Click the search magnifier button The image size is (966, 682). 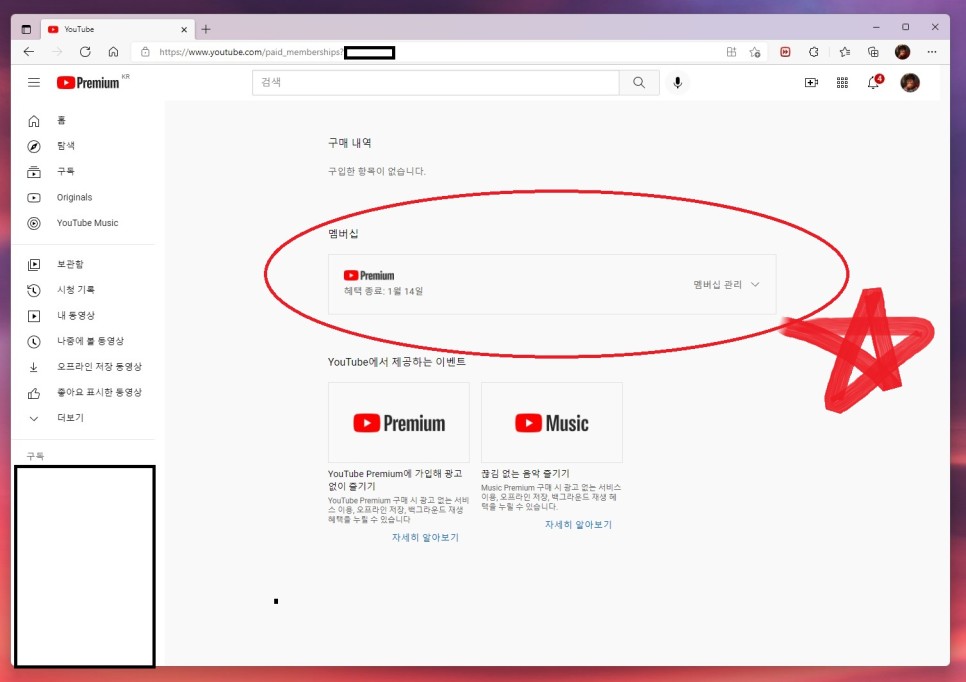[x=639, y=83]
